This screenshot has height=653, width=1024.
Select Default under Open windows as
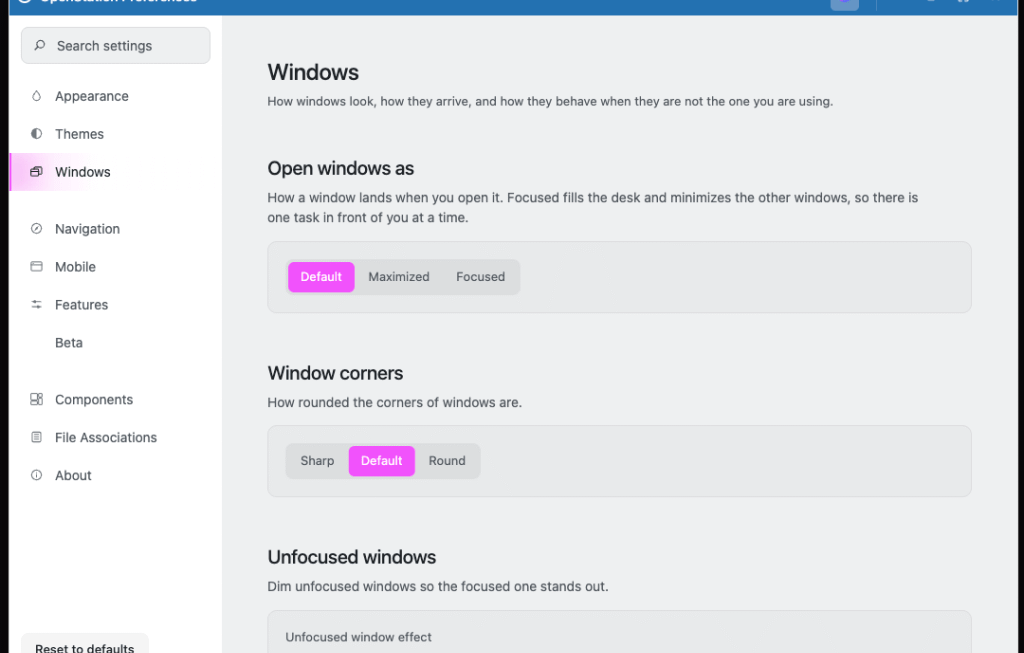321,277
